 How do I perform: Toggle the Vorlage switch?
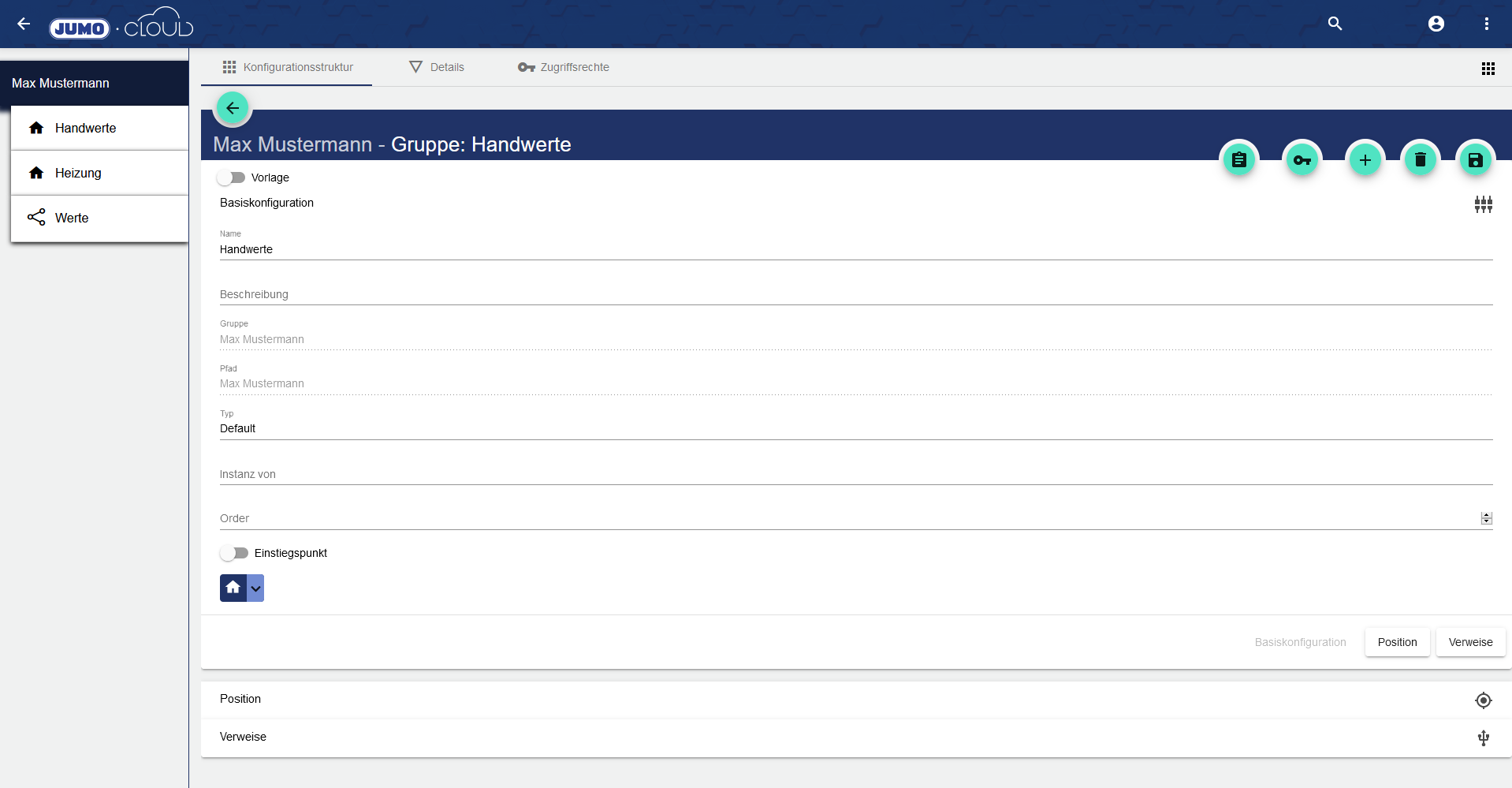coord(232,177)
